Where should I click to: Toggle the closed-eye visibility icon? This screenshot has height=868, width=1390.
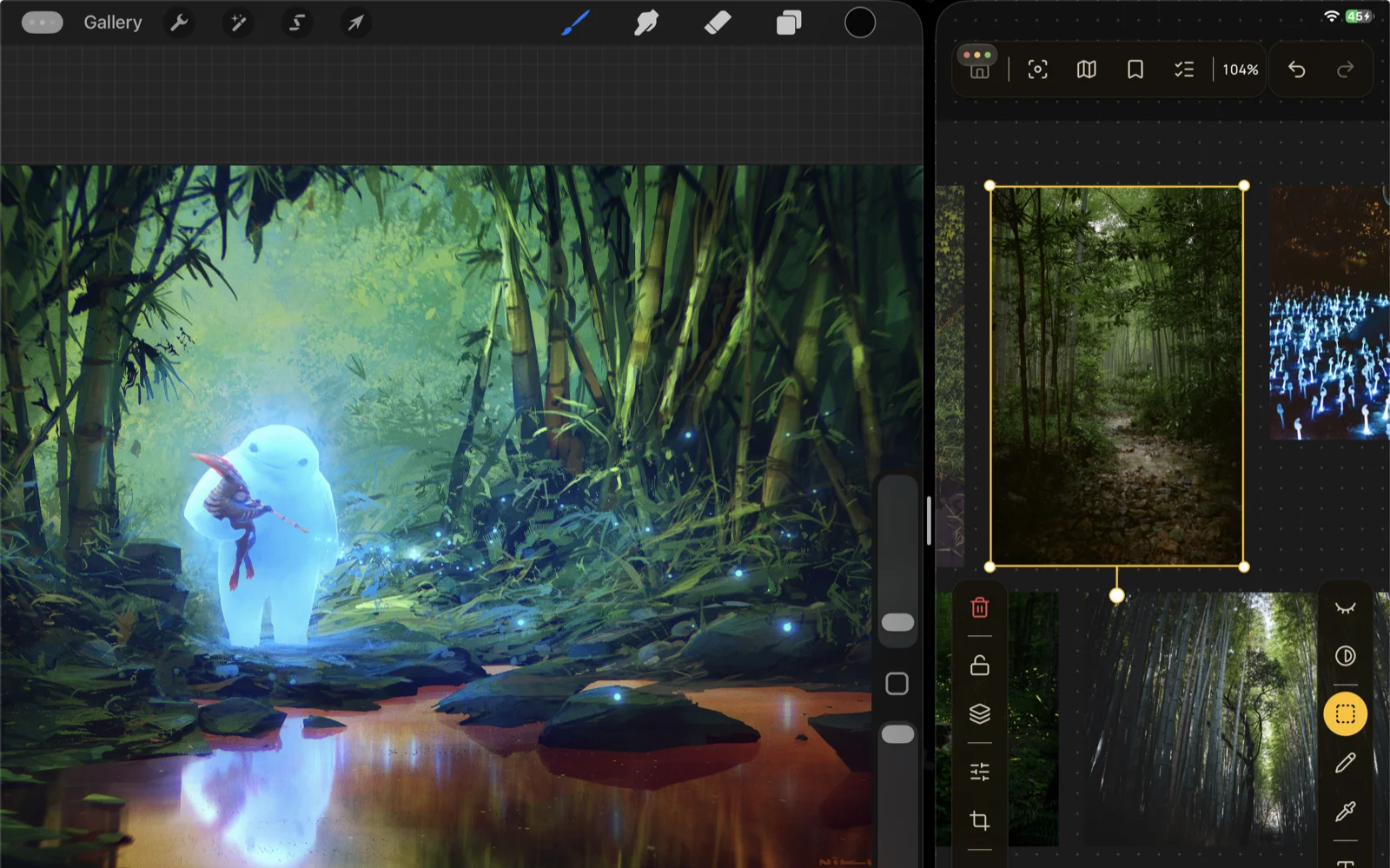(1345, 607)
